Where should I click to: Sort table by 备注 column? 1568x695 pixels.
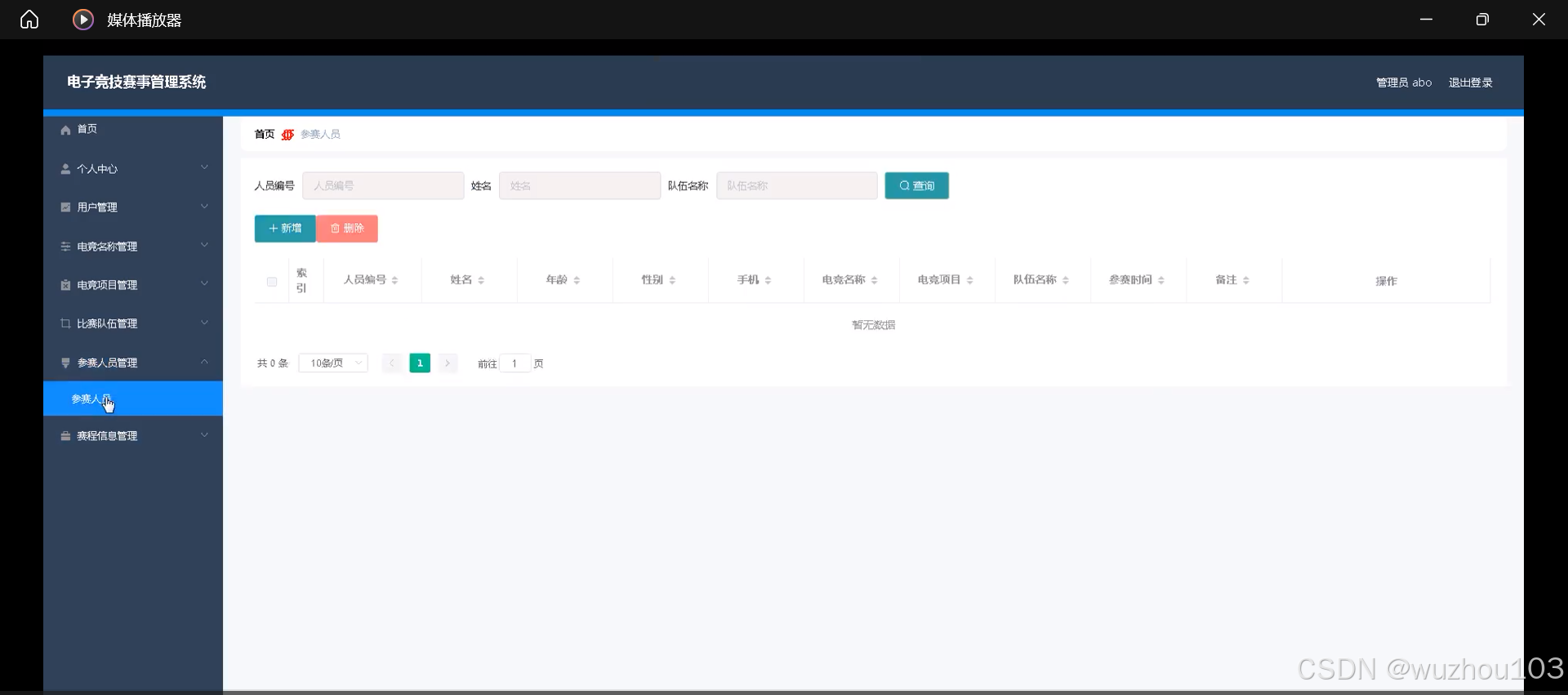coord(1246,280)
